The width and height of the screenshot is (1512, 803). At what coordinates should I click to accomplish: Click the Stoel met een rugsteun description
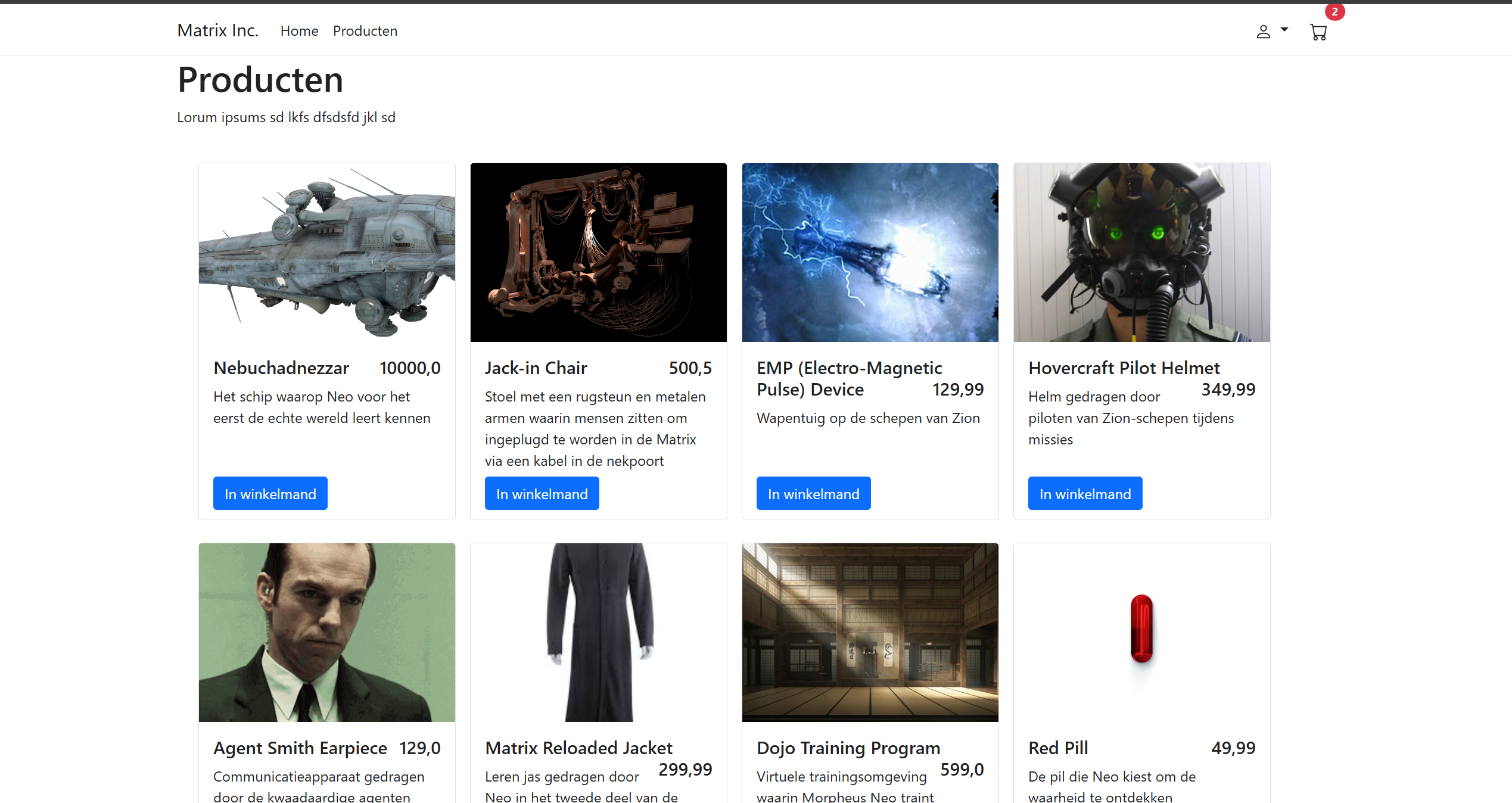(595, 429)
